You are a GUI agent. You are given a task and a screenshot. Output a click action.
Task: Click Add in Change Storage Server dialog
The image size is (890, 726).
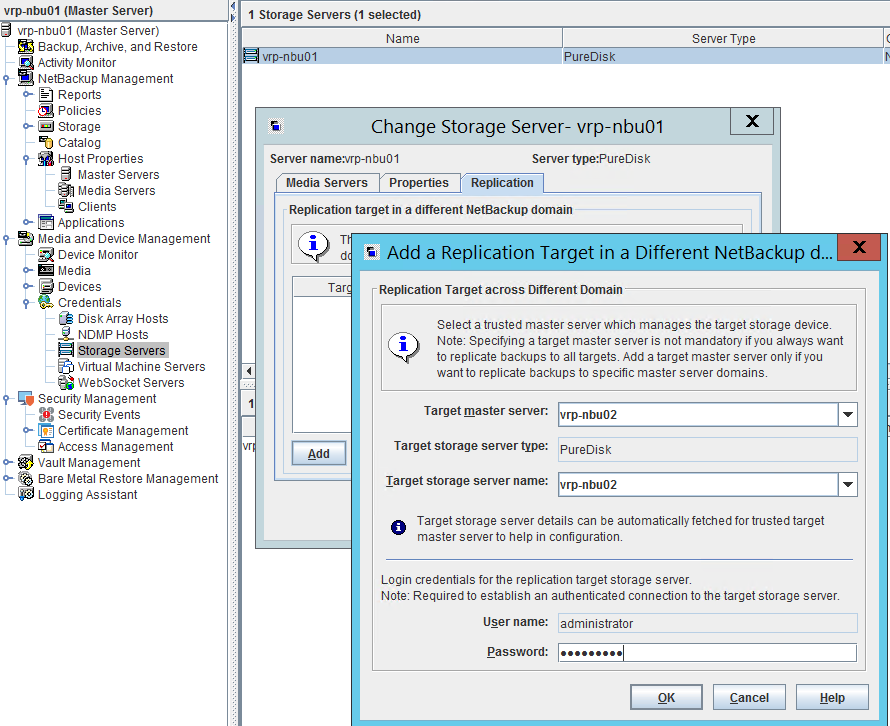coord(319,454)
